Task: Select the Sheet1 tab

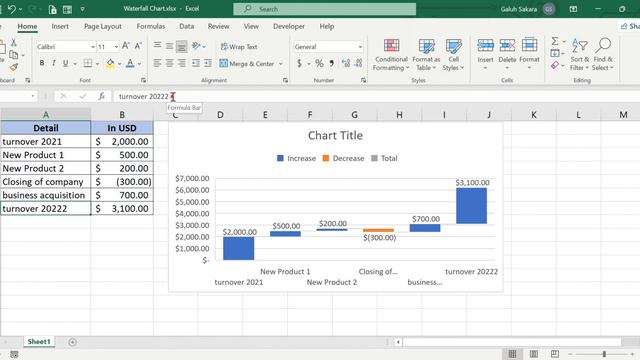Action: tap(39, 342)
